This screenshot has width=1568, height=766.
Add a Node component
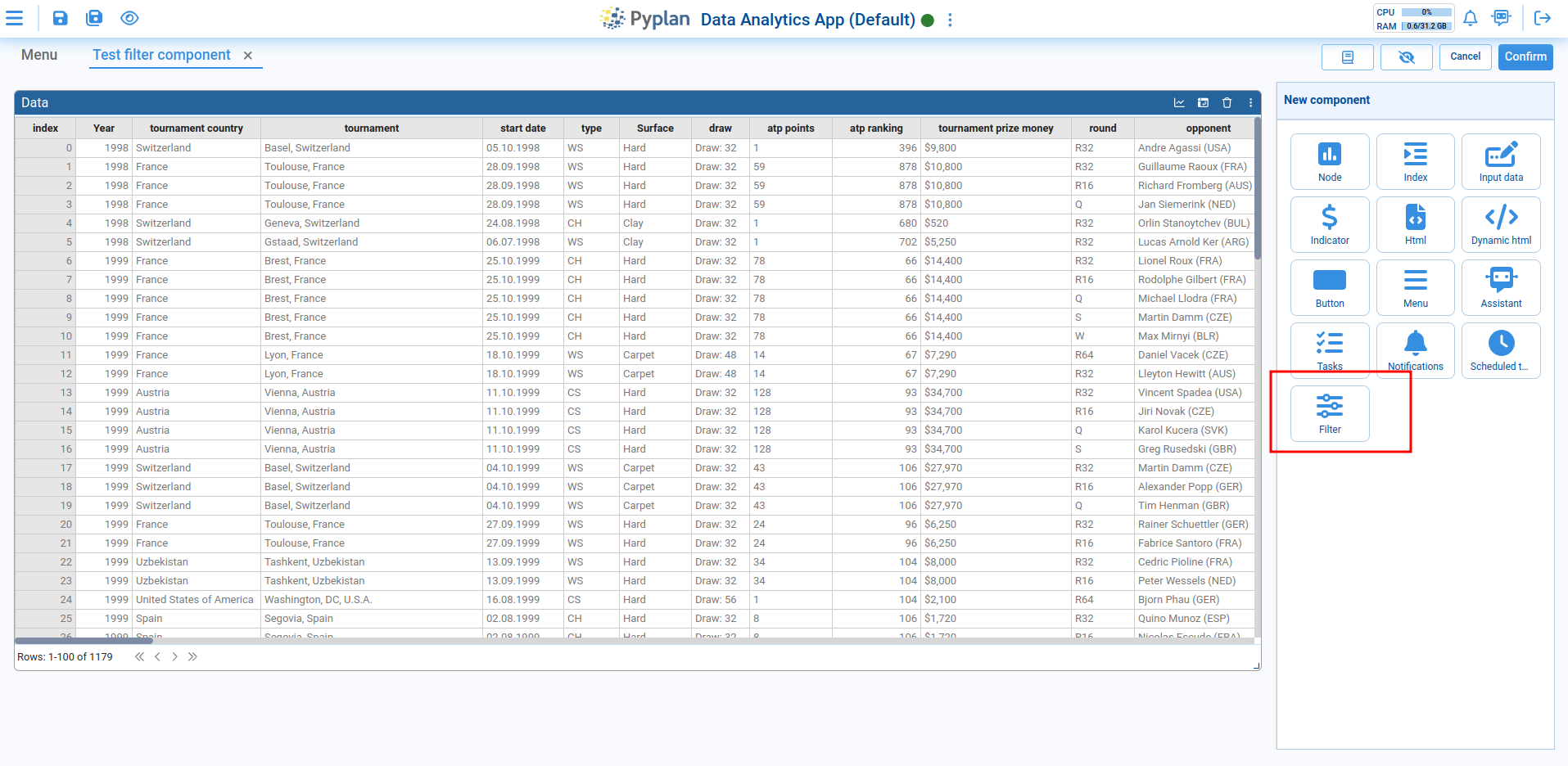[x=1329, y=161]
